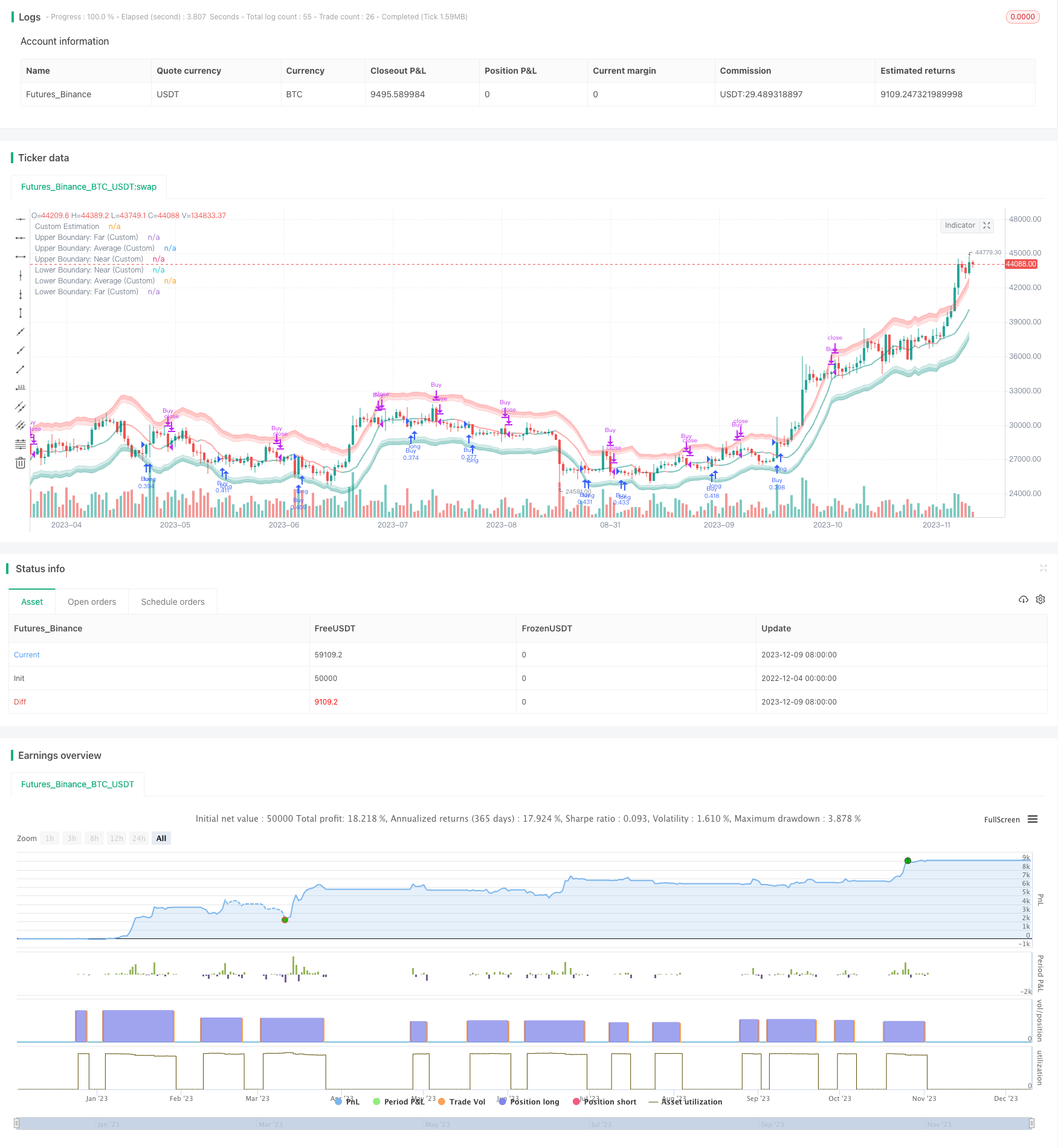Switch to the Open orders tab
This screenshot has height=1148, width=1058.
[x=92, y=602]
